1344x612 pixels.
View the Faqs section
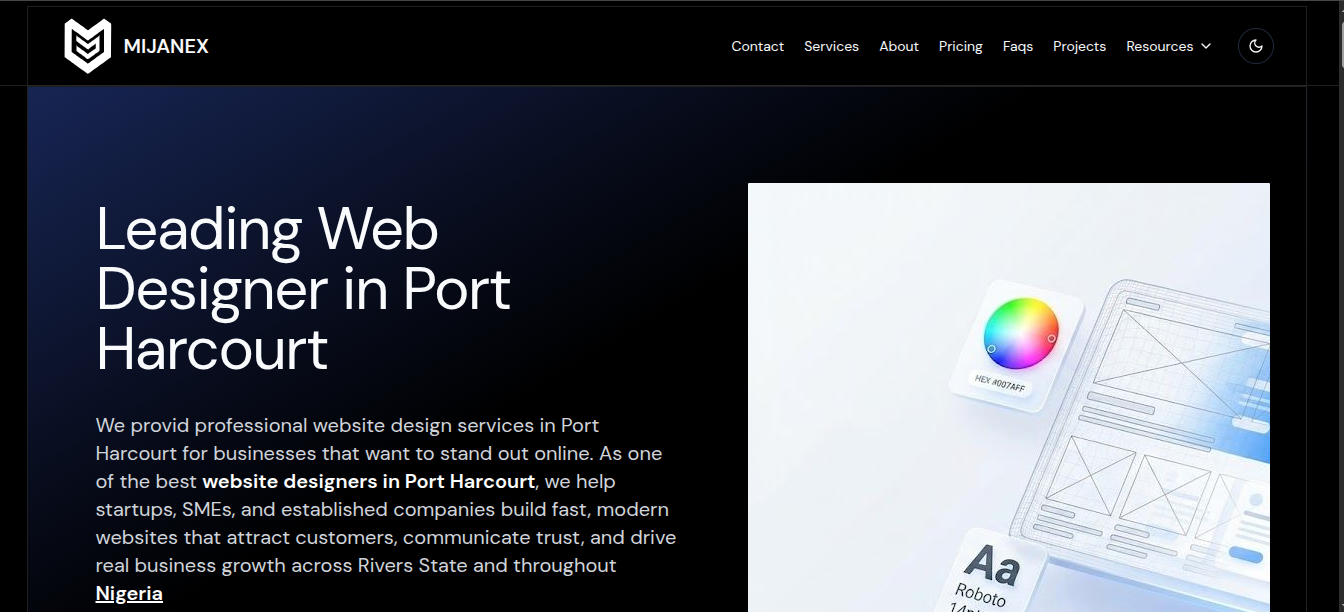pos(1017,46)
